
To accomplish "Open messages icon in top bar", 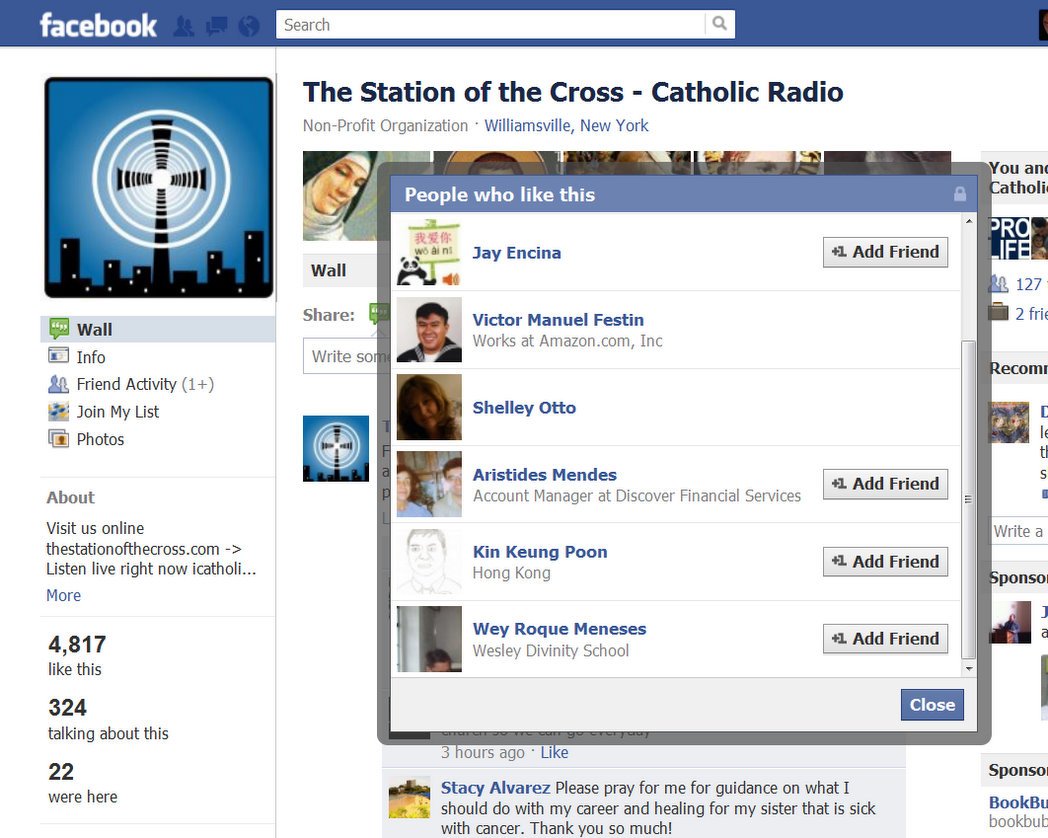I will (216, 25).
